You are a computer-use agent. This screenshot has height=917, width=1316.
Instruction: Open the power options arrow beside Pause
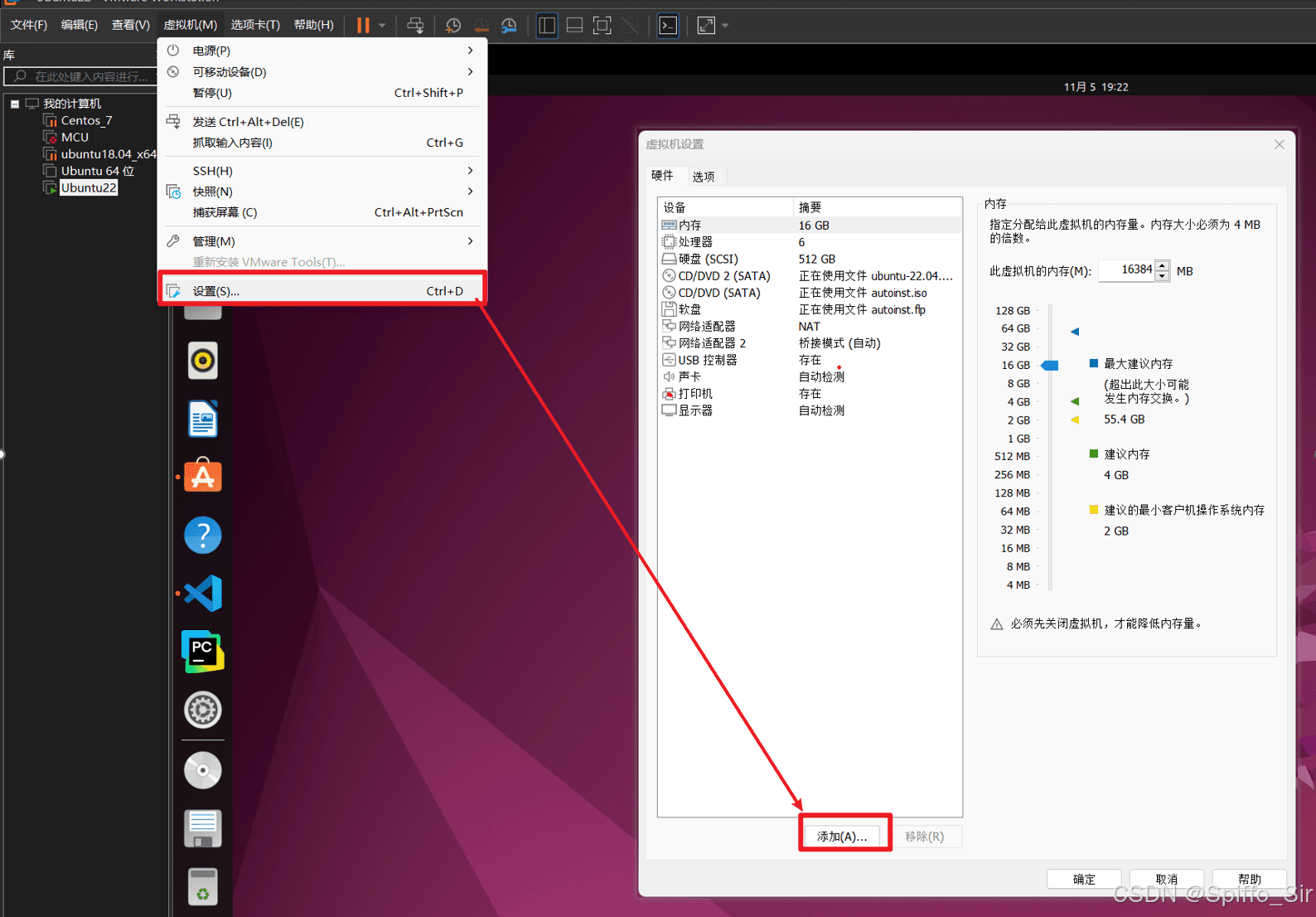pos(382,26)
